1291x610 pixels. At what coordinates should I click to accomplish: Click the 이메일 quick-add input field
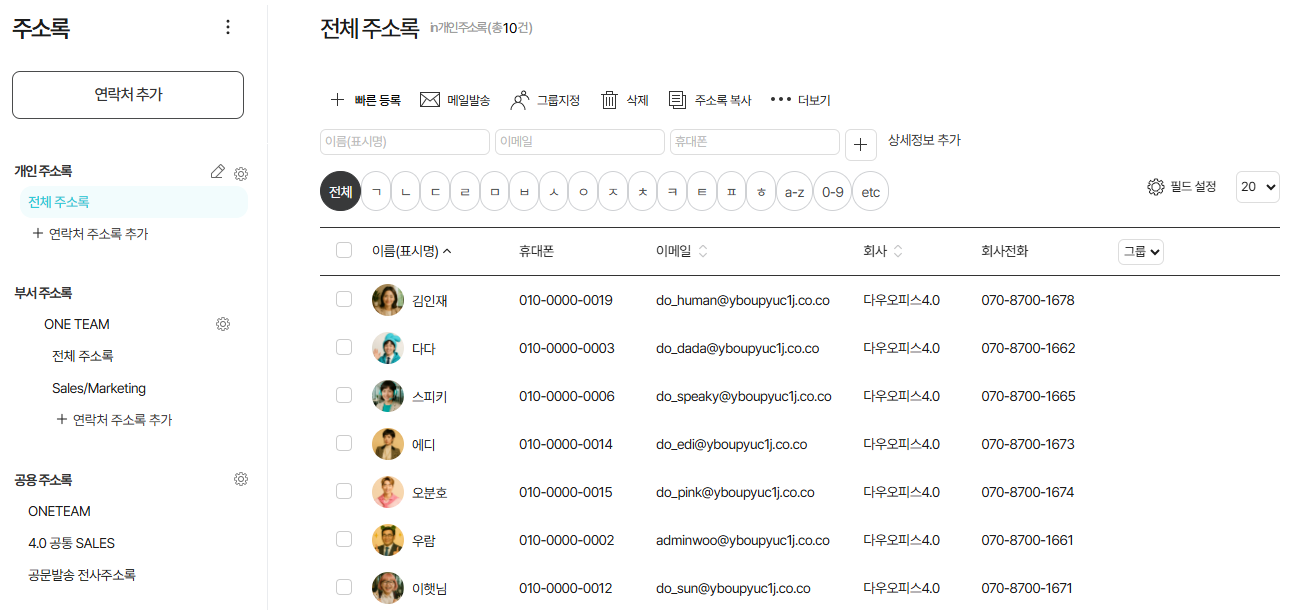pos(579,142)
